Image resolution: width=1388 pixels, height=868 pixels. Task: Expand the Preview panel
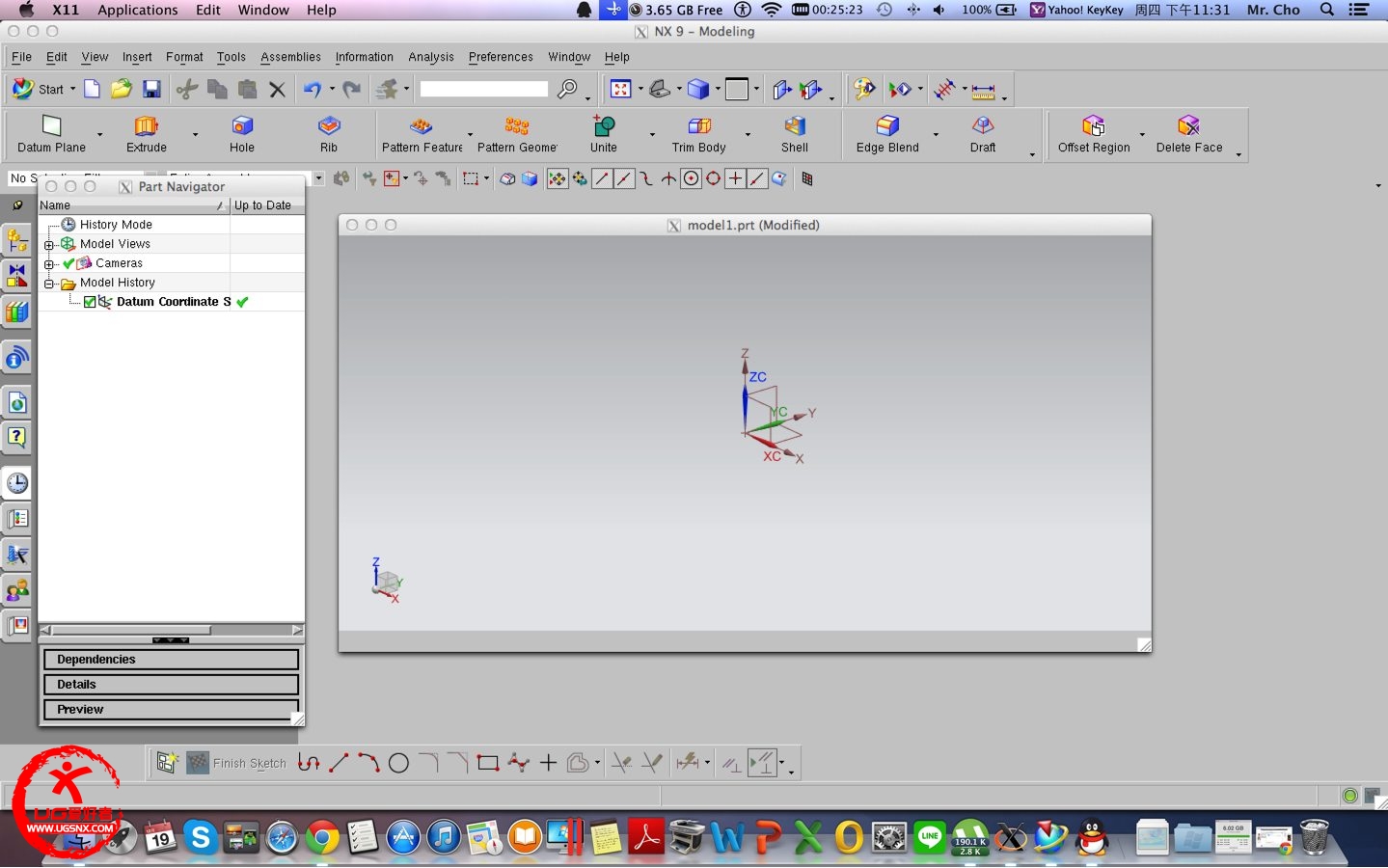point(171,710)
